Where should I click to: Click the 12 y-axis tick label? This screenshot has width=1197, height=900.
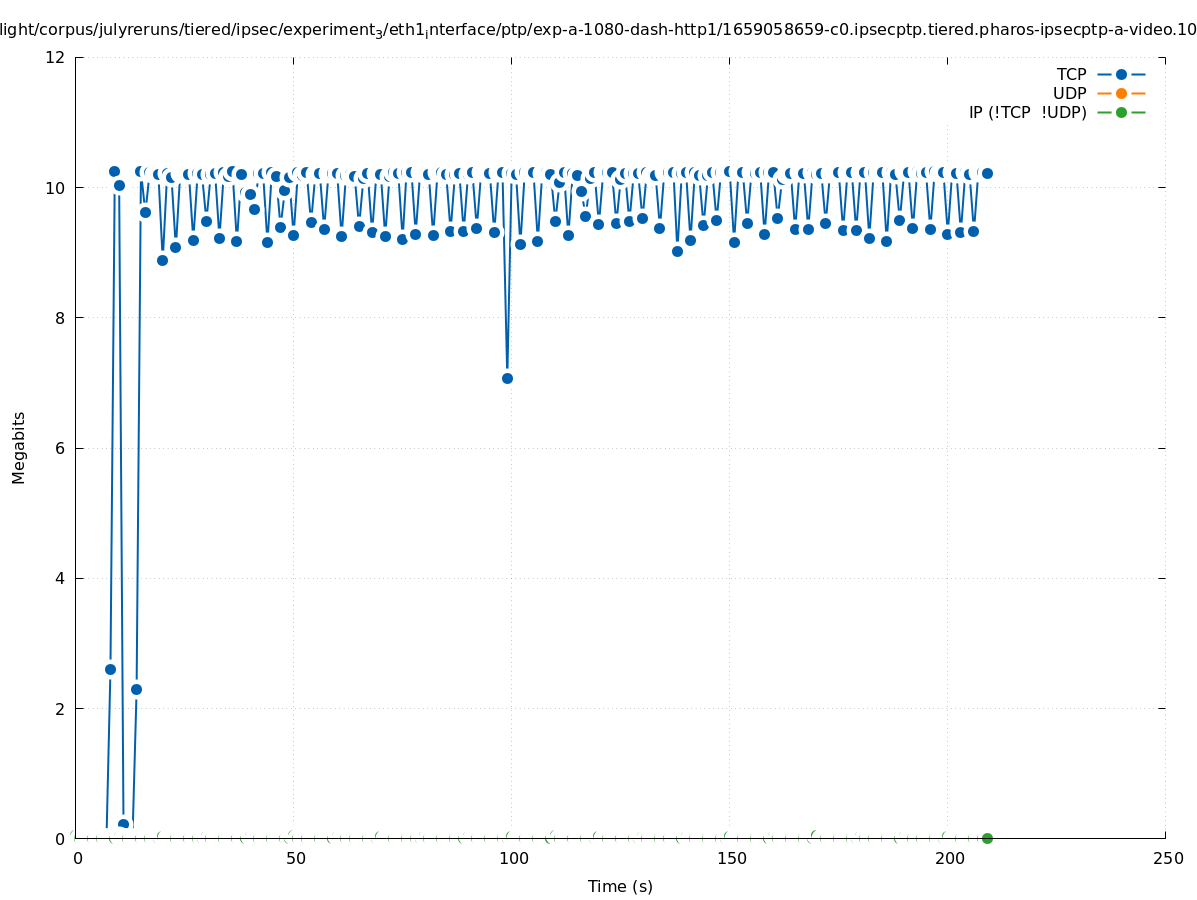[x=56, y=57]
